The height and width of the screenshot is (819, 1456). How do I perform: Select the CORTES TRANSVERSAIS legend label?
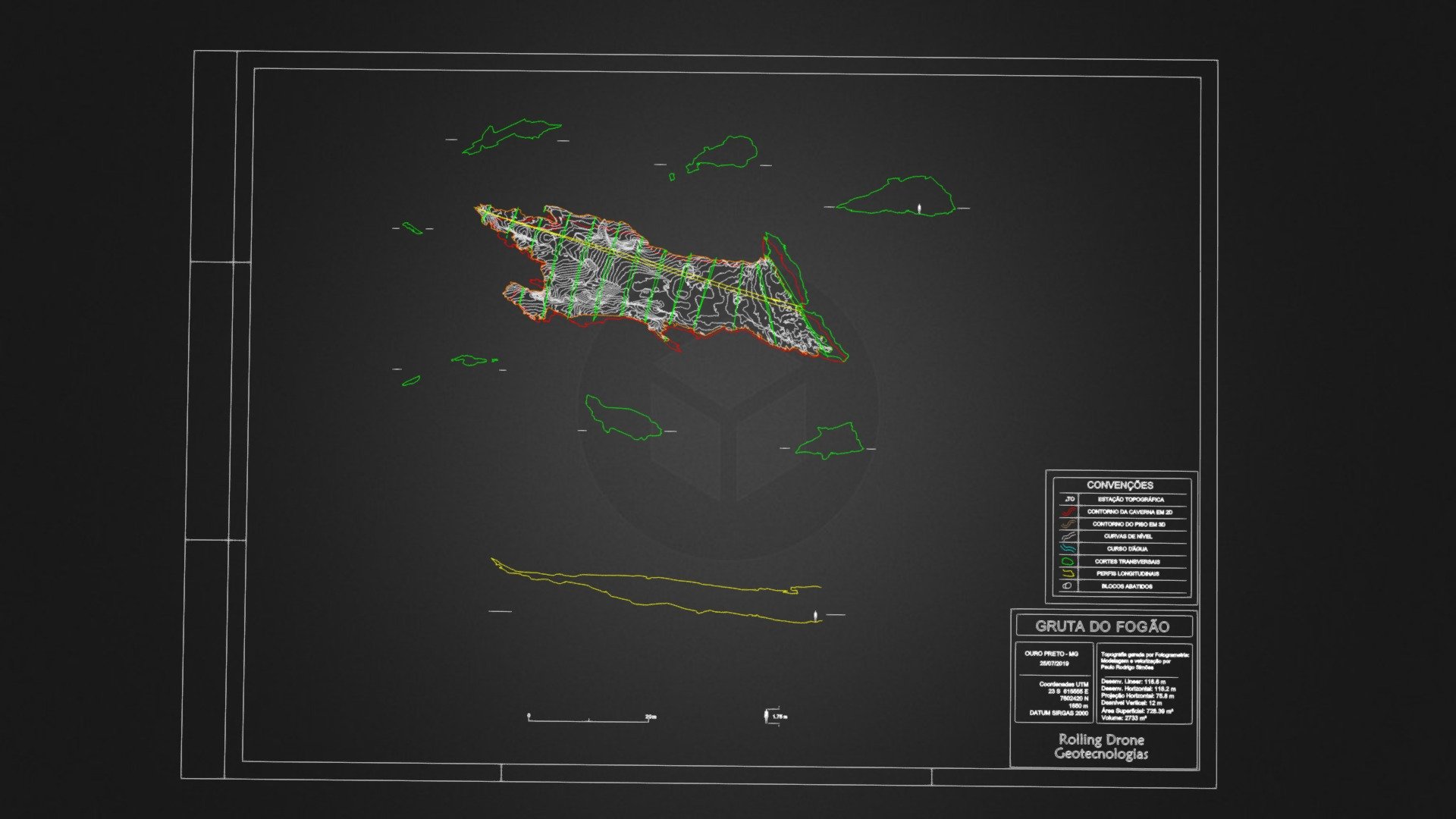pos(1128,561)
